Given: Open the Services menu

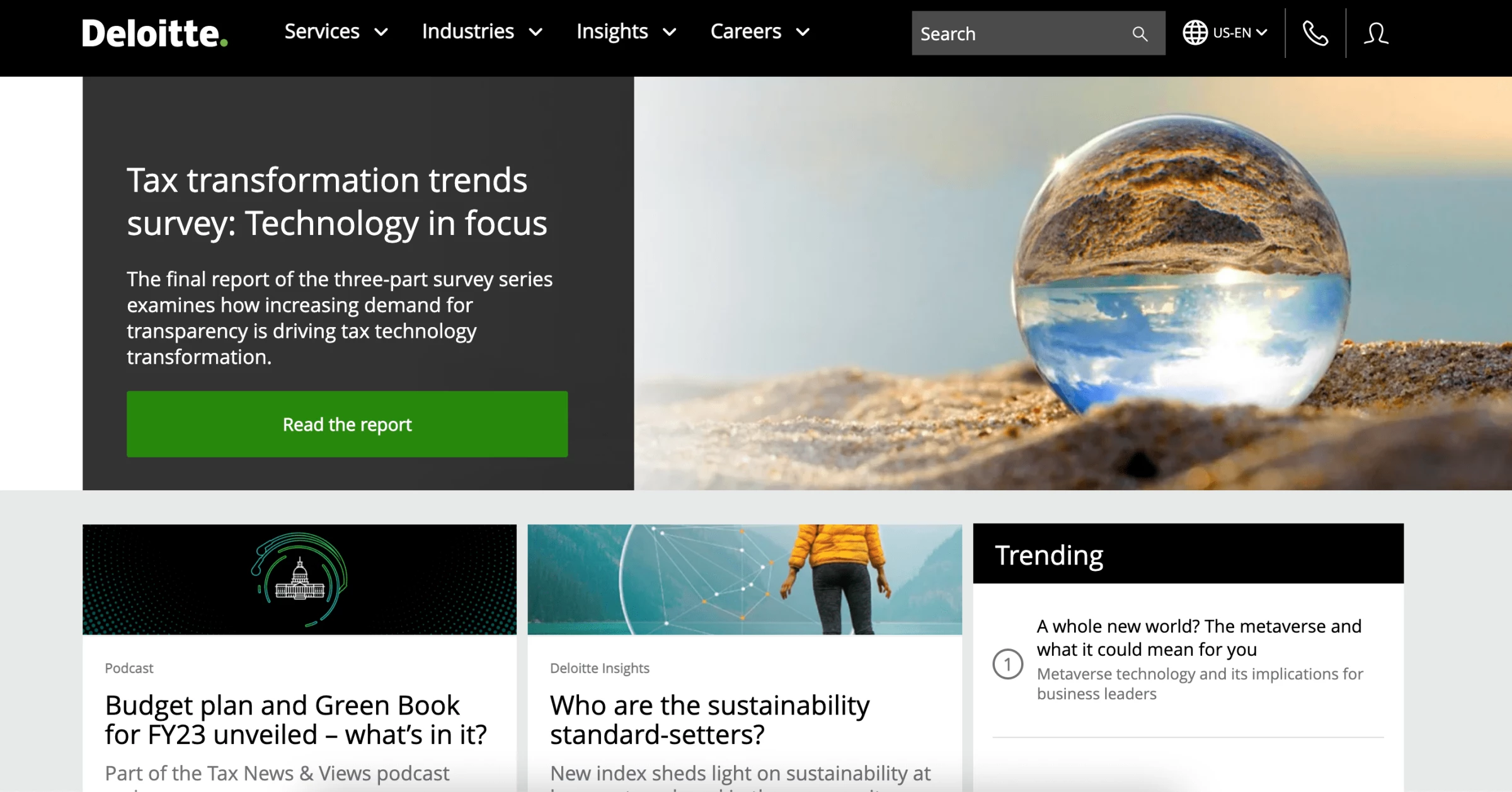Looking at the screenshot, I should (322, 32).
